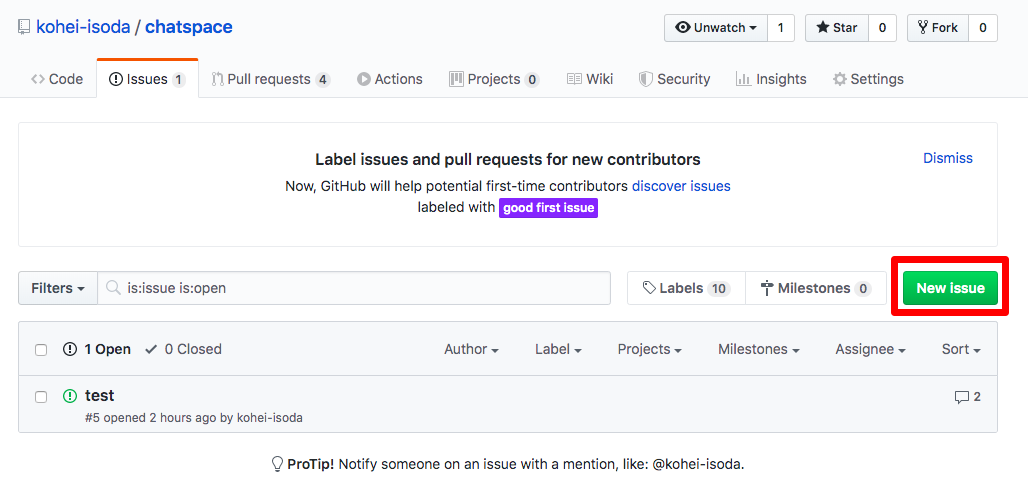Click the magnifier icon in search field
1028x485 pixels.
(114, 288)
